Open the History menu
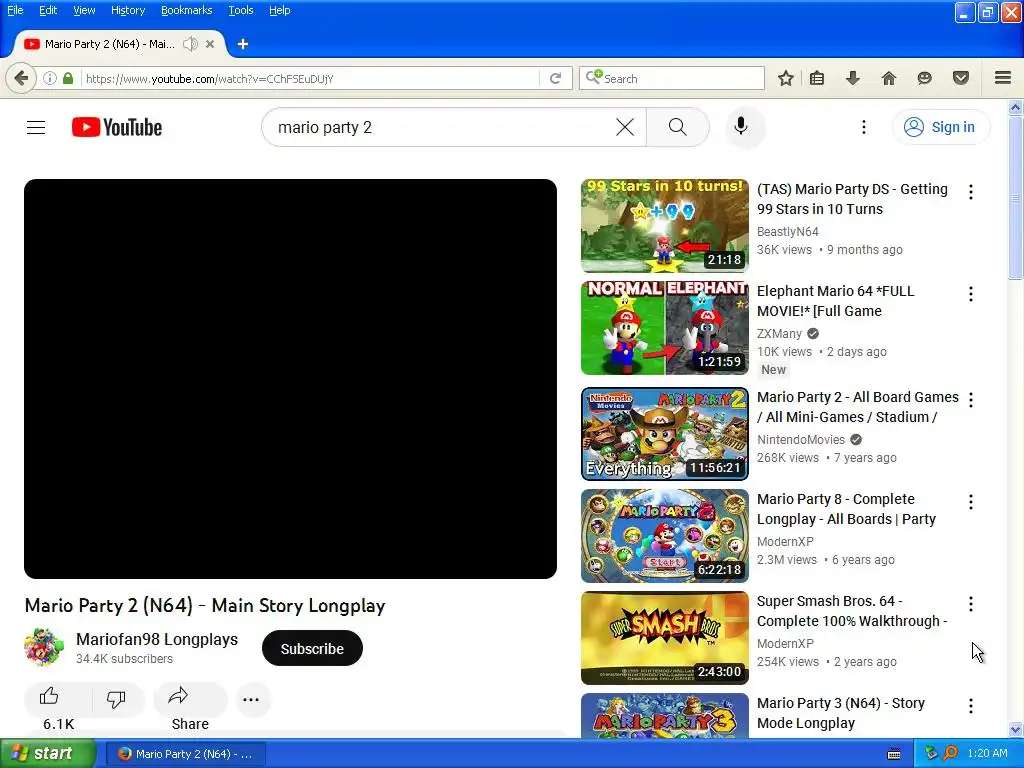 pyautogui.click(x=128, y=10)
